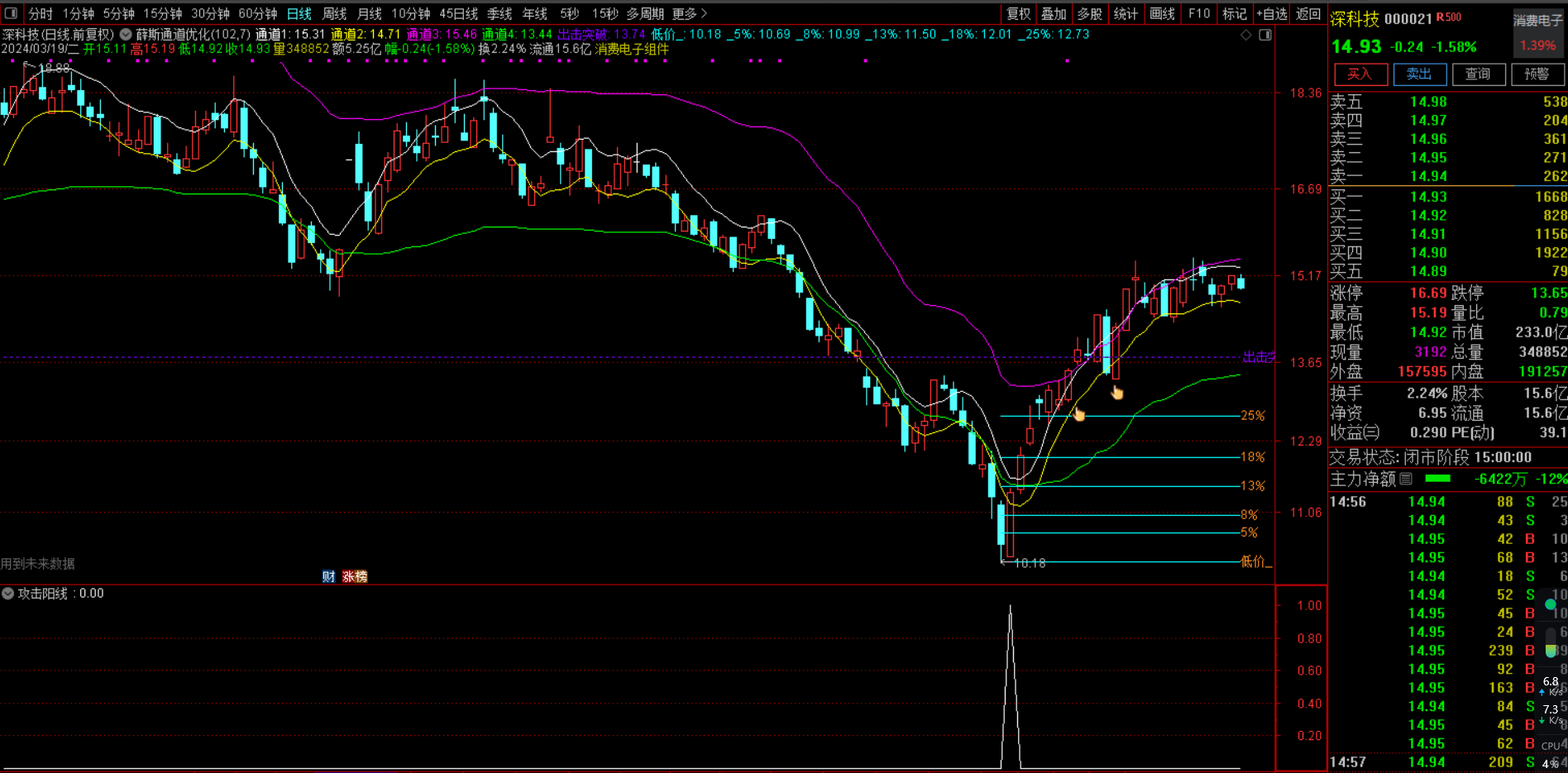Click the 买五 price 14.89
This screenshot has width=1568, height=773.
(x=1428, y=271)
